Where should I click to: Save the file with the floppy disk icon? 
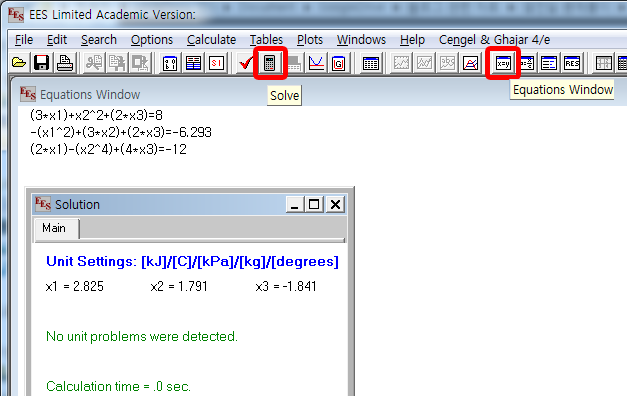(42, 63)
